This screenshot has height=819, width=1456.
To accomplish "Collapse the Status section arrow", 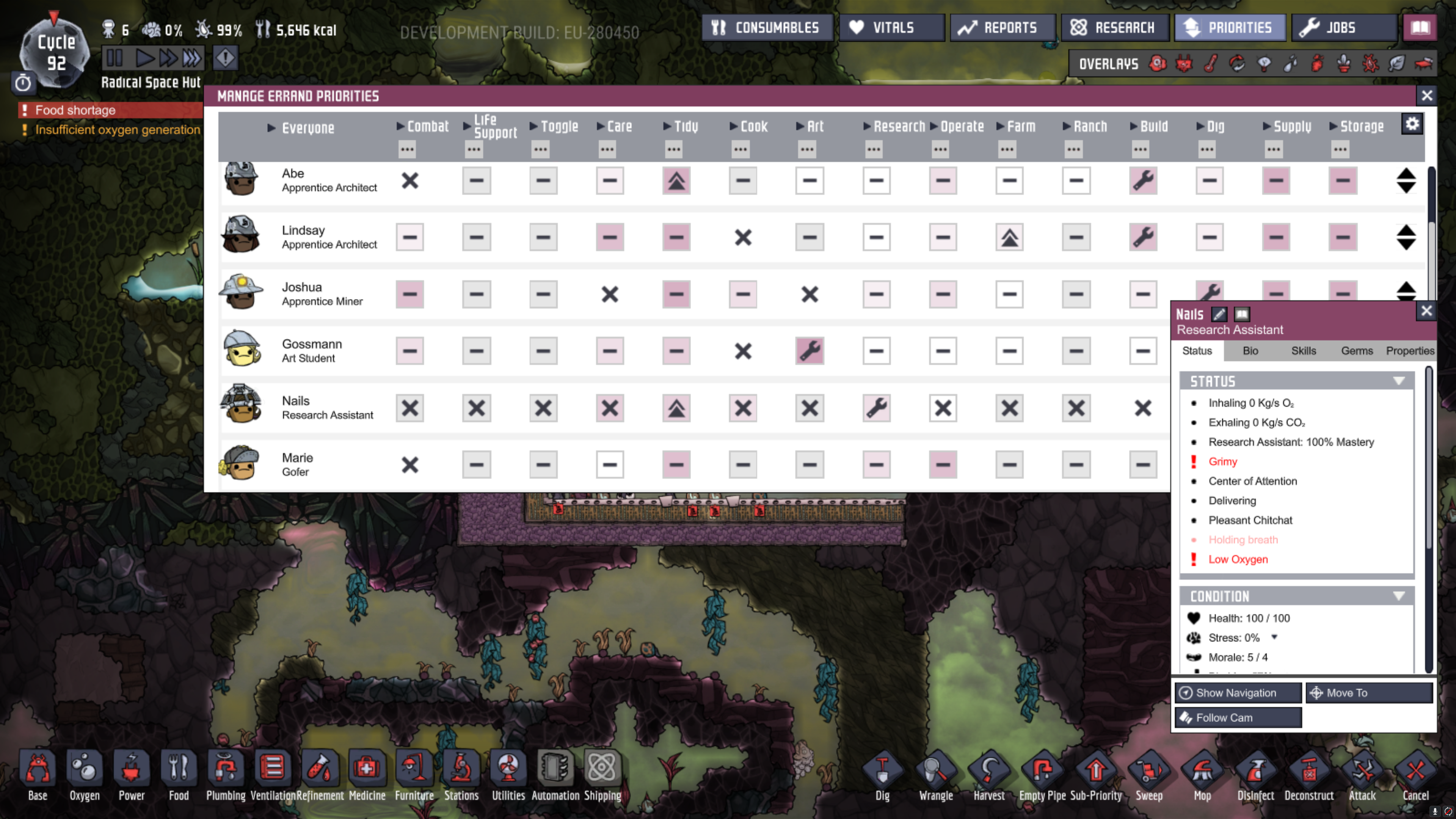I will 1398,381.
